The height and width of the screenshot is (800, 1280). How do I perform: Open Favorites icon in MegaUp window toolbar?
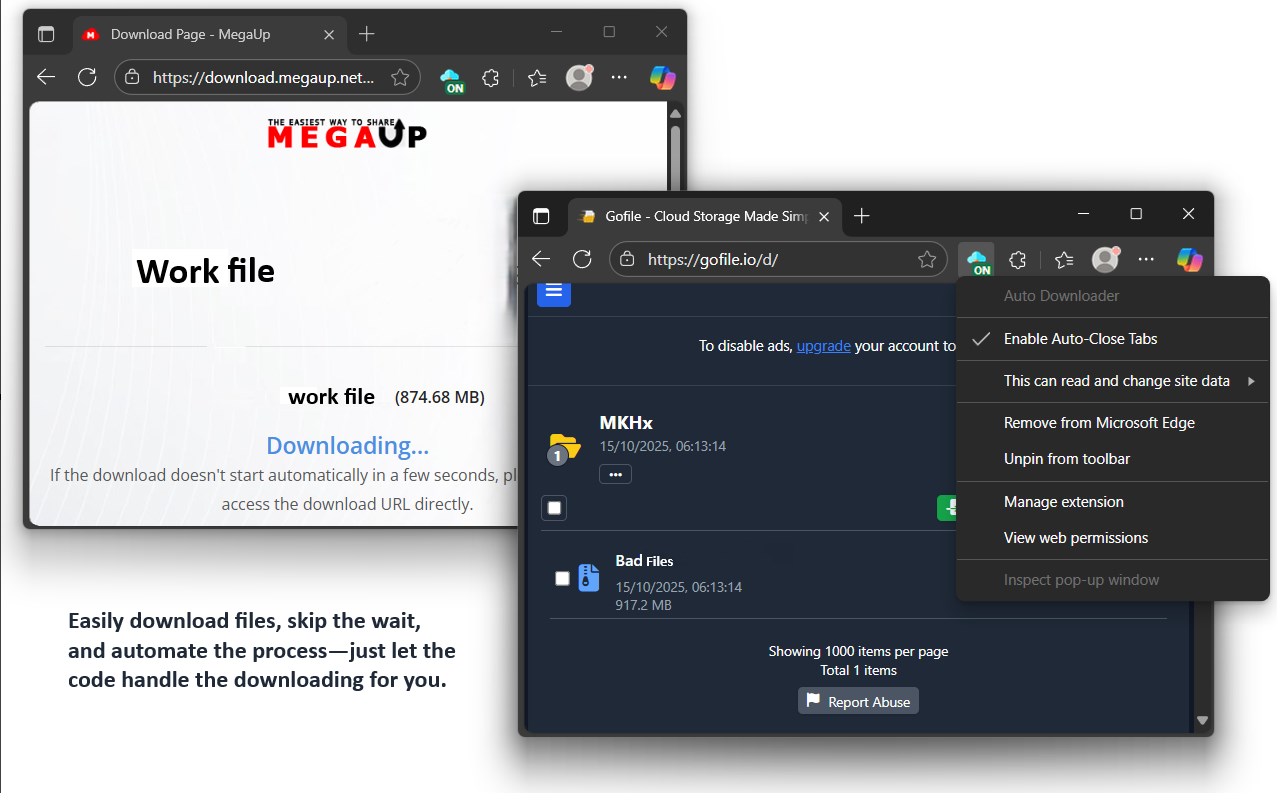click(x=537, y=77)
